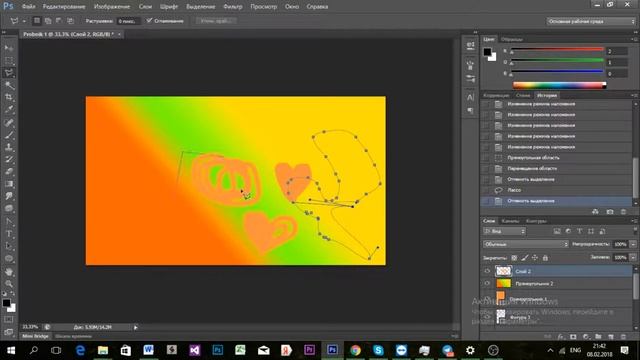640x360 pixels.
Task: Click the Refine Edge button
Action: pos(216,20)
